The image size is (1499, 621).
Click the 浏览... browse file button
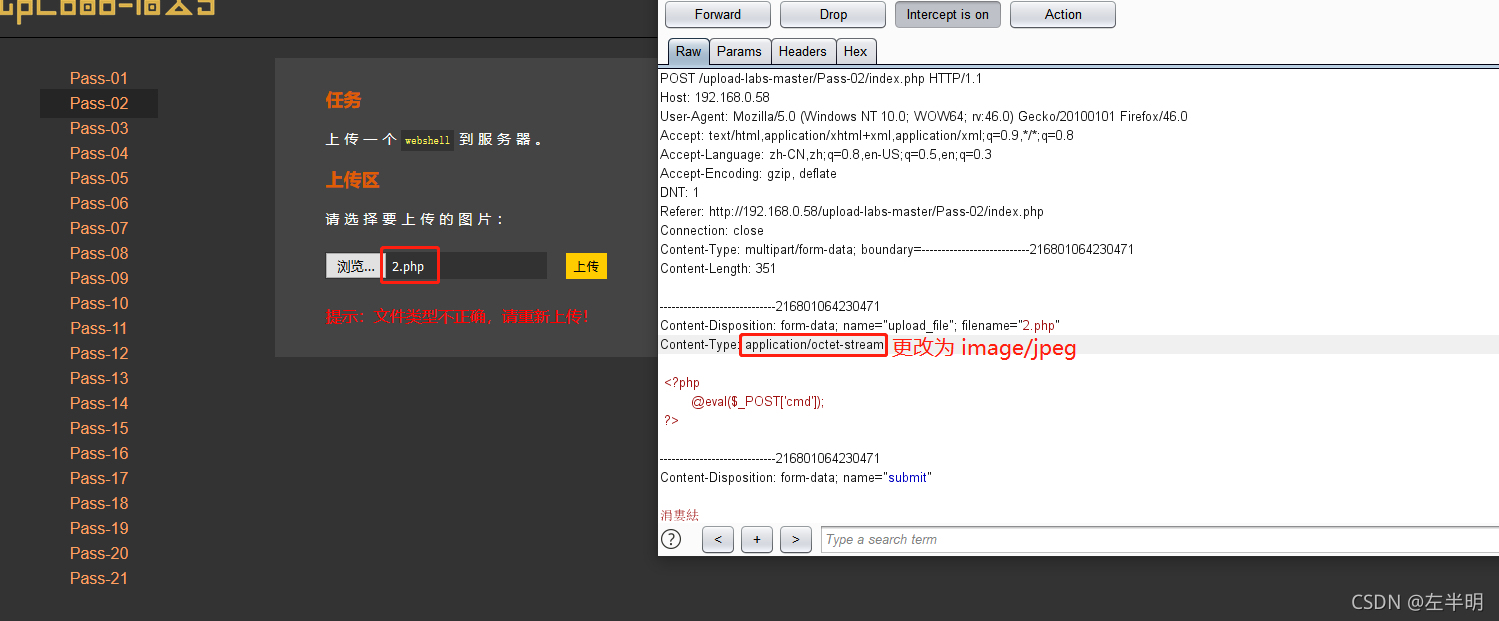coord(355,266)
